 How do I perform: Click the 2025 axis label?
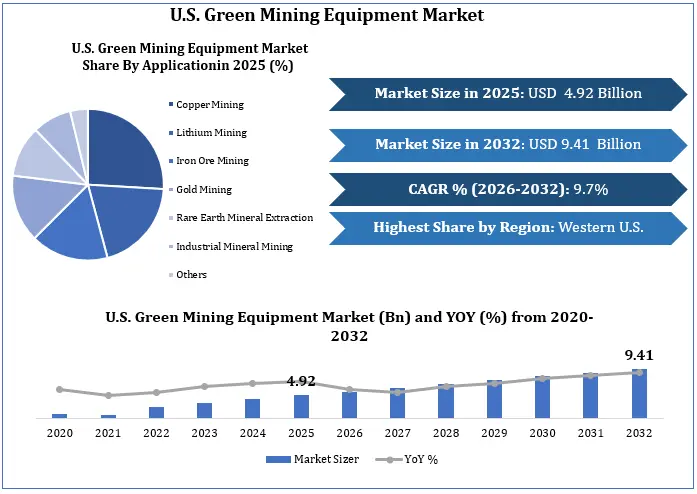[x=301, y=433]
